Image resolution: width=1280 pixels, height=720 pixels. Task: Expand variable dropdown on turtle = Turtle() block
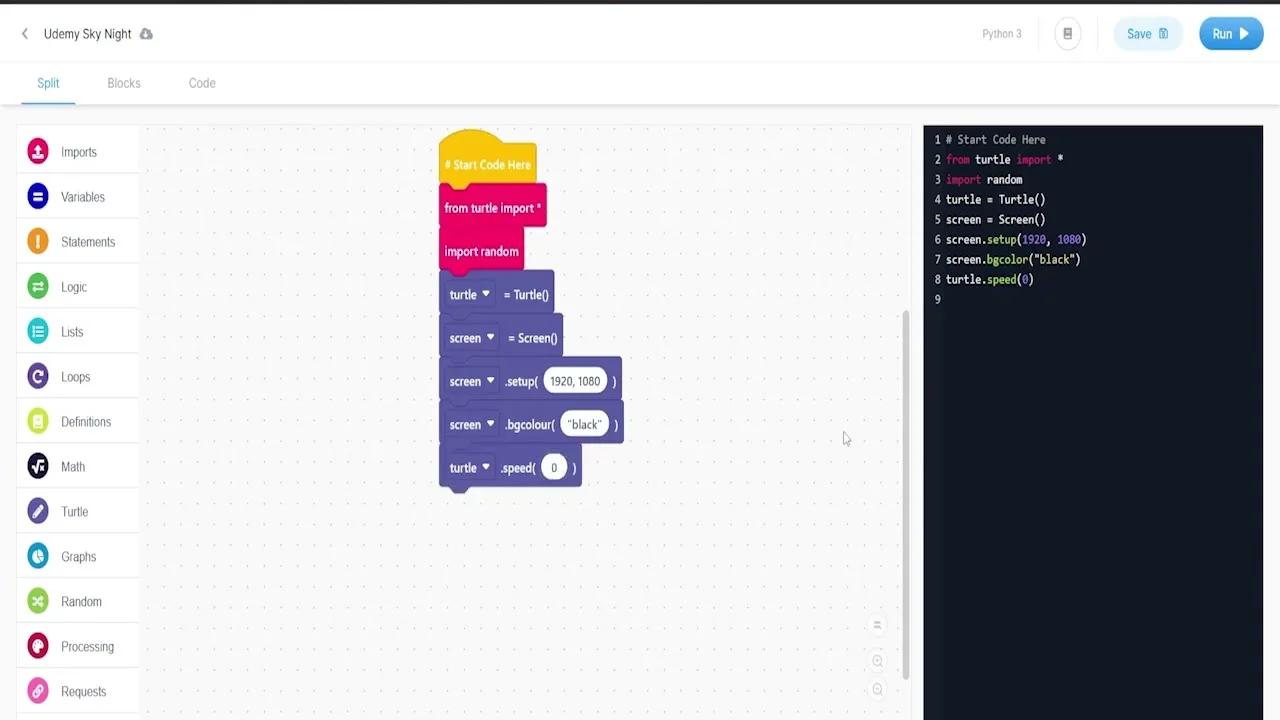click(486, 294)
